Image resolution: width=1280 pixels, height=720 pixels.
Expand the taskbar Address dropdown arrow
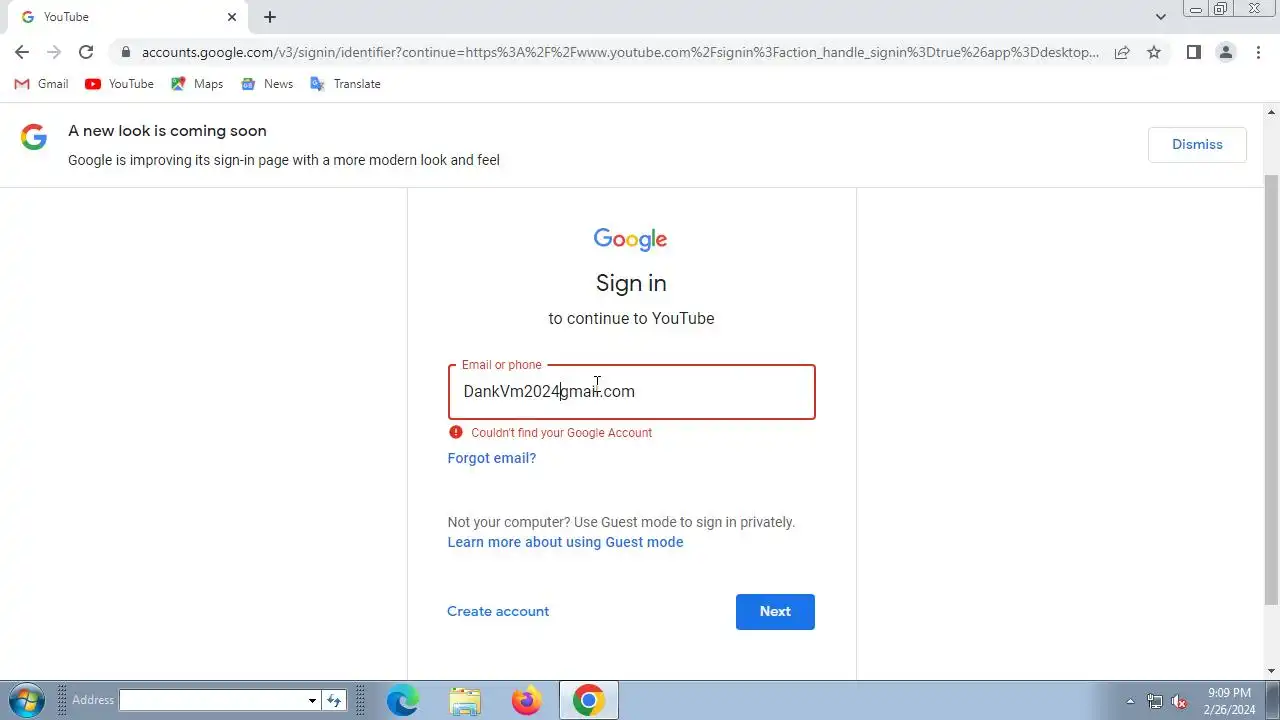(312, 700)
